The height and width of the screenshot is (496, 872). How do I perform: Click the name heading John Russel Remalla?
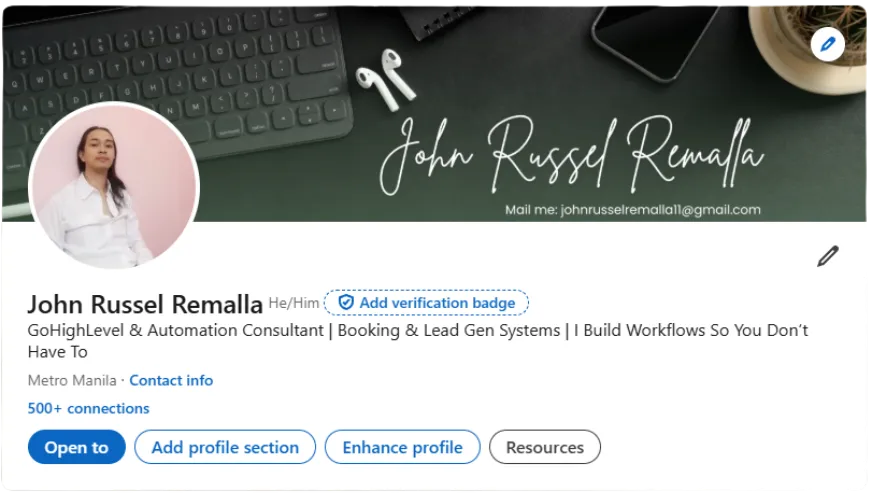(145, 304)
